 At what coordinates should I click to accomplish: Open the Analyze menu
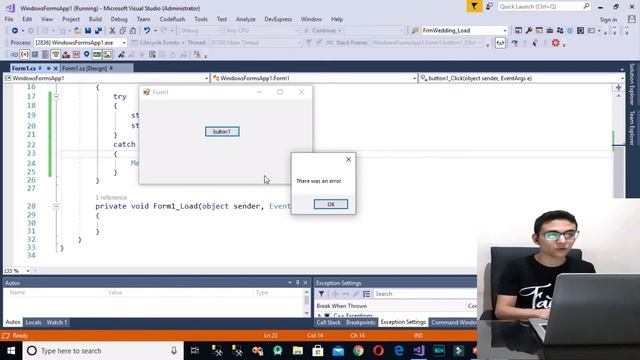pyautogui.click(x=245, y=19)
